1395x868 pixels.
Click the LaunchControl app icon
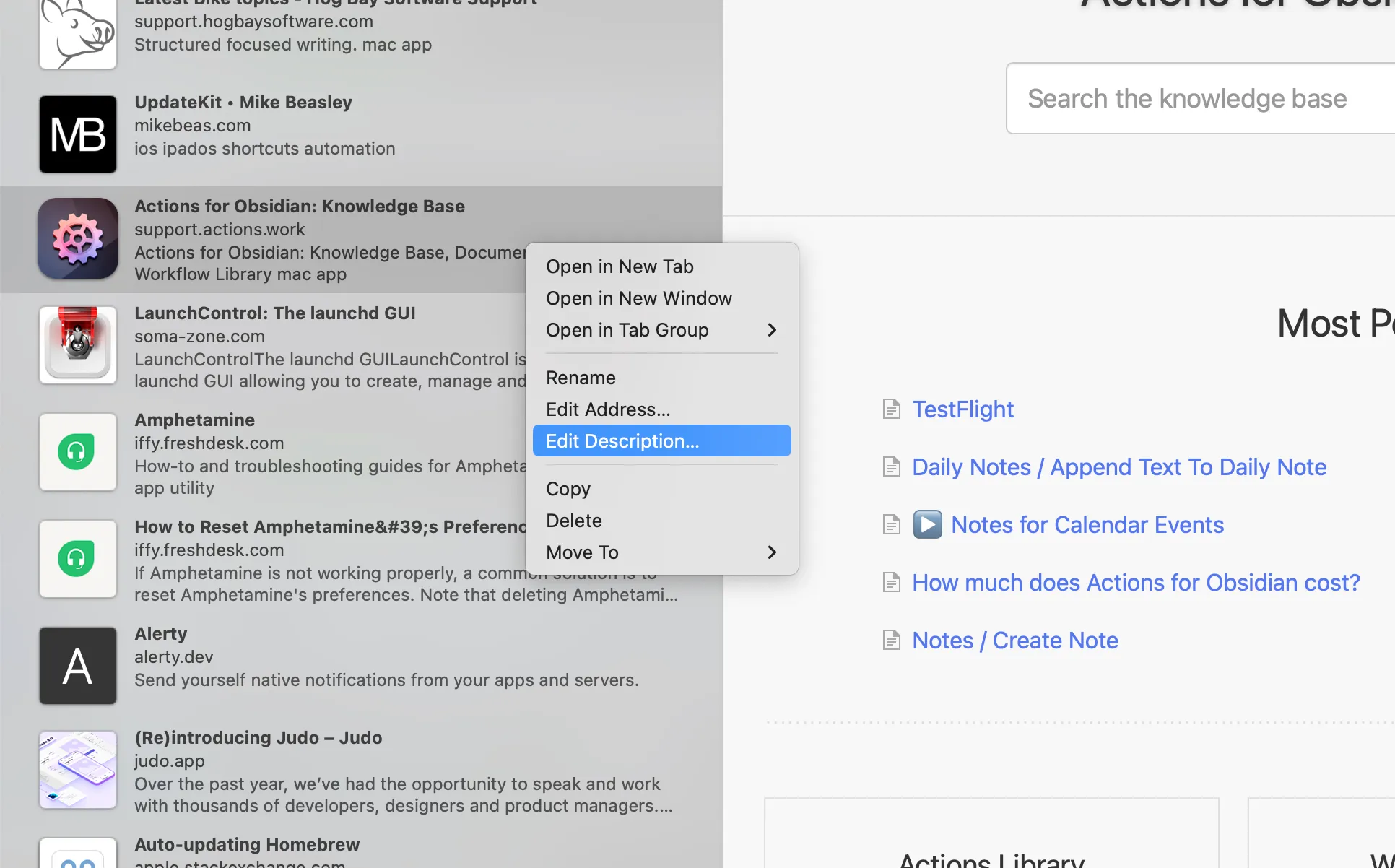click(x=77, y=344)
